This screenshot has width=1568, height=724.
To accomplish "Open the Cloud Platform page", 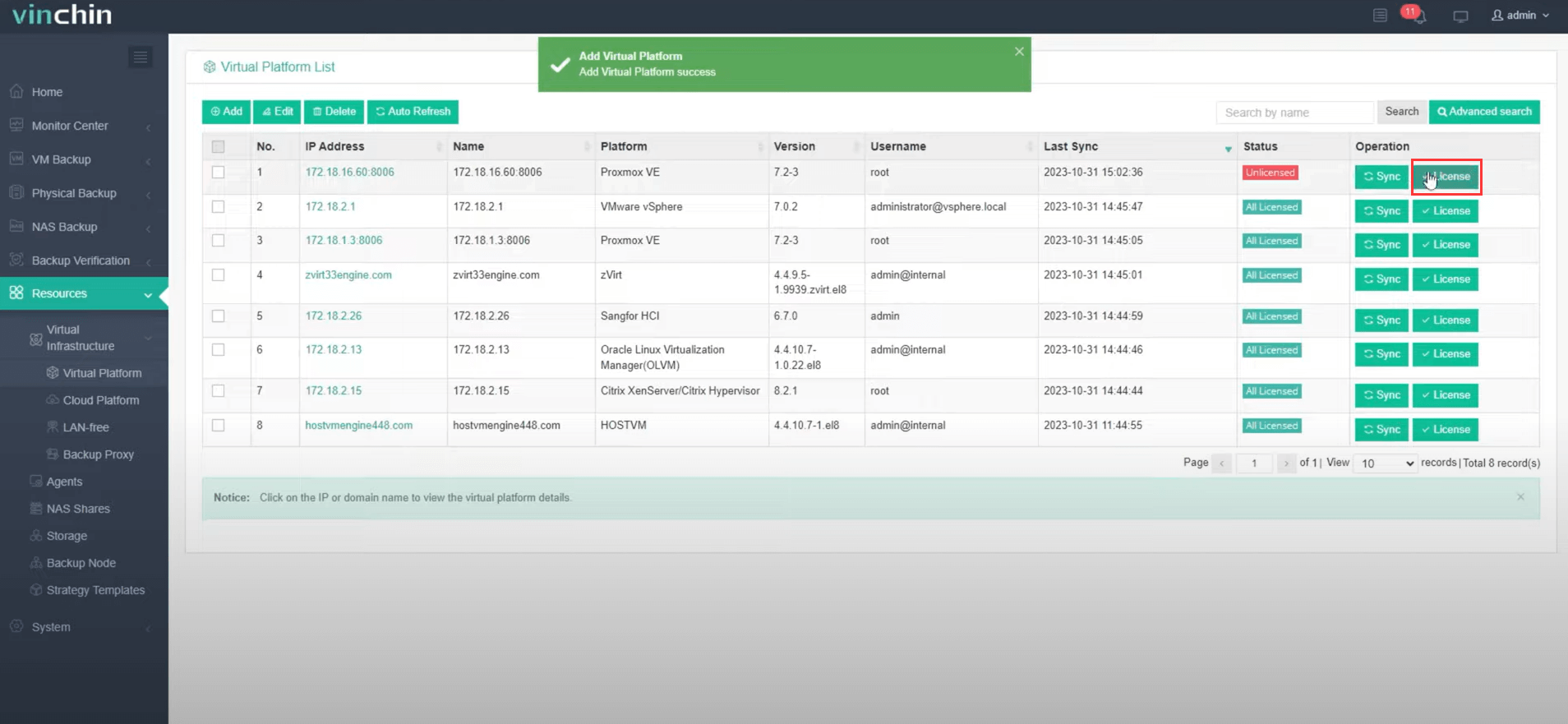I will pyautogui.click(x=101, y=400).
